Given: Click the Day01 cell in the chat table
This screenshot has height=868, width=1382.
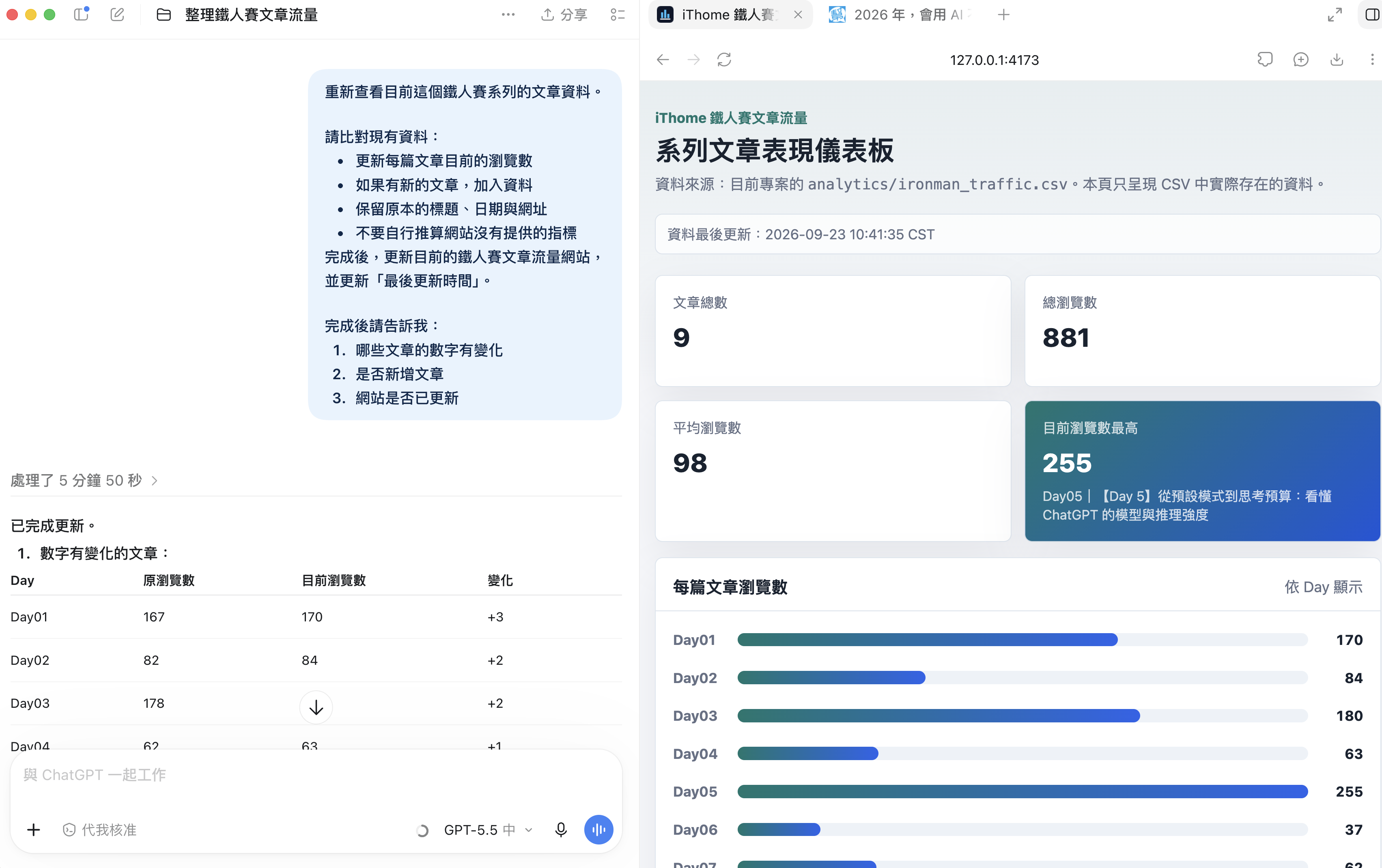Looking at the screenshot, I should tap(29, 617).
